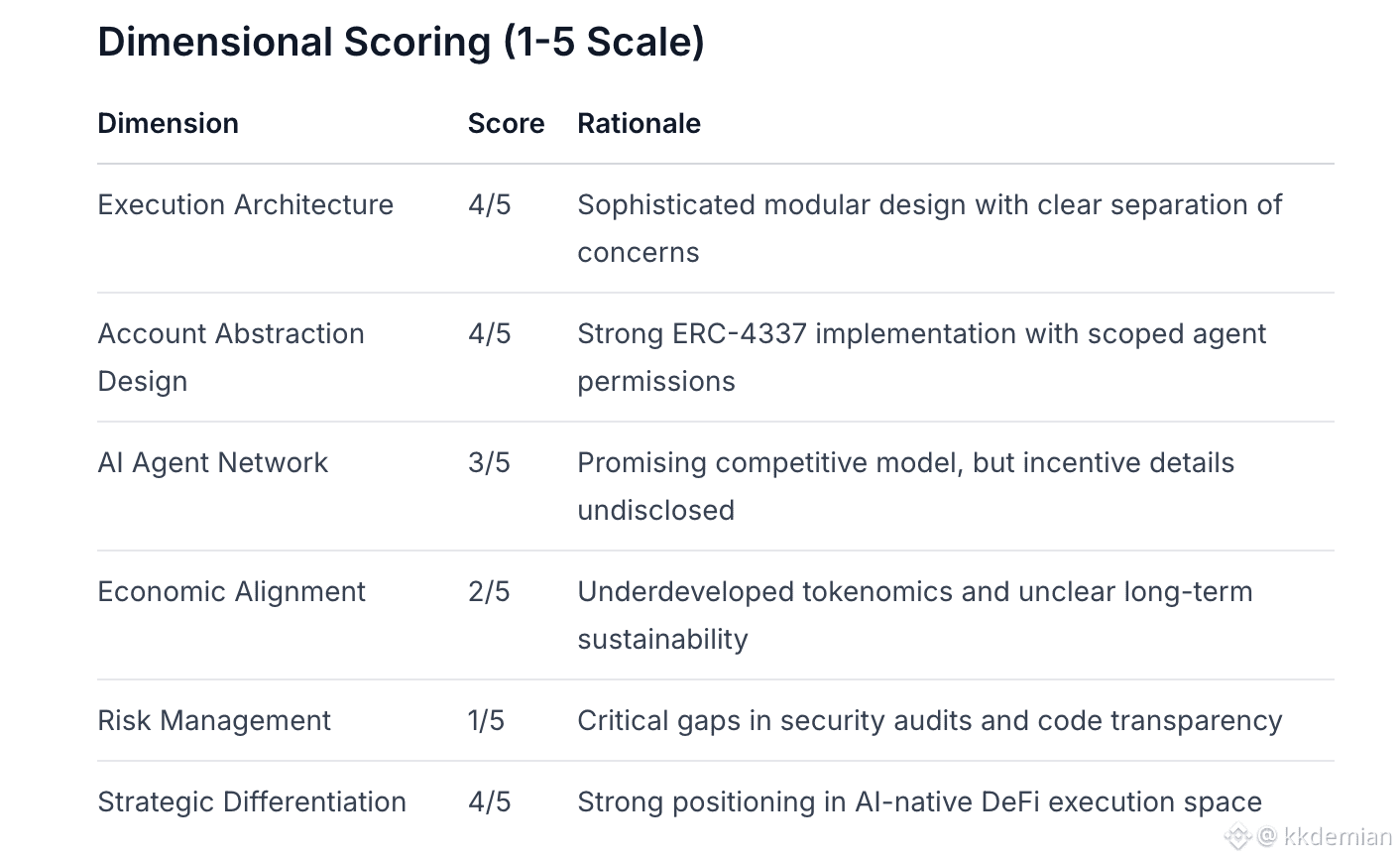The height and width of the screenshot is (861, 1400).
Task: Select the Risk Management row label
Action: pos(213,720)
